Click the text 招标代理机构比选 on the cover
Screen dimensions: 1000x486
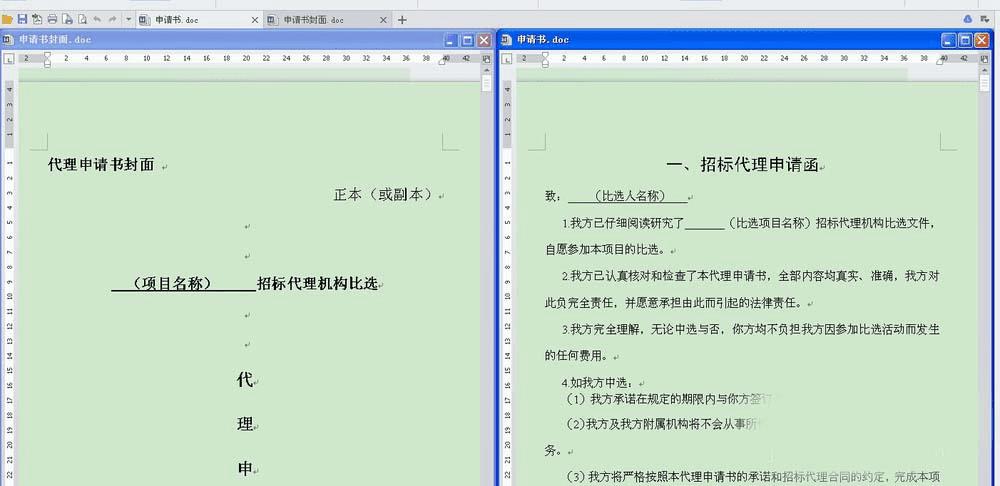[318, 284]
